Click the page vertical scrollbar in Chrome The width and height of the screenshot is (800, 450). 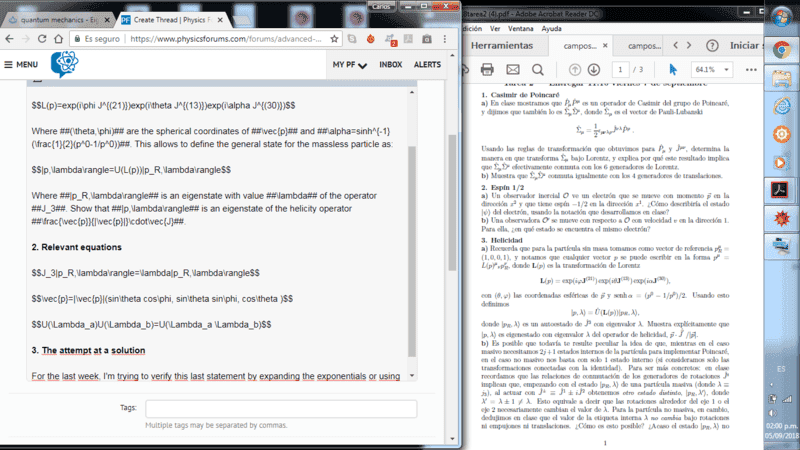[x=453, y=203]
